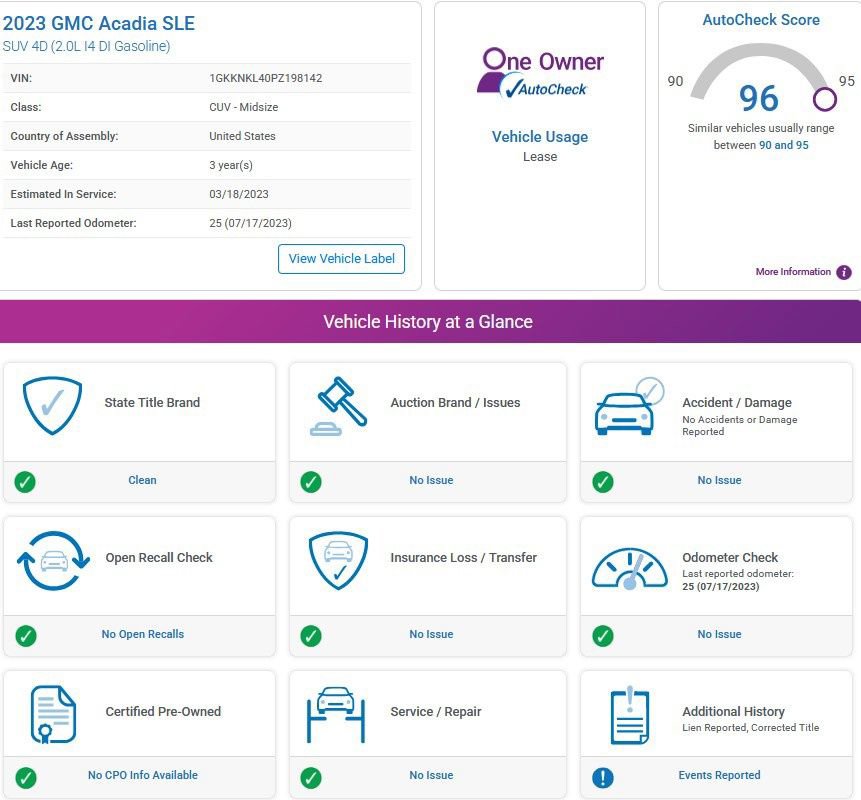Open No Issue link under Accident / Damage
Image resolution: width=861 pixels, height=800 pixels.
(719, 480)
